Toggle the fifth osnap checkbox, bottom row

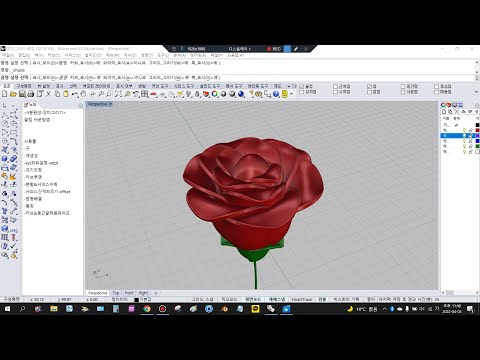click(x=436, y=92)
